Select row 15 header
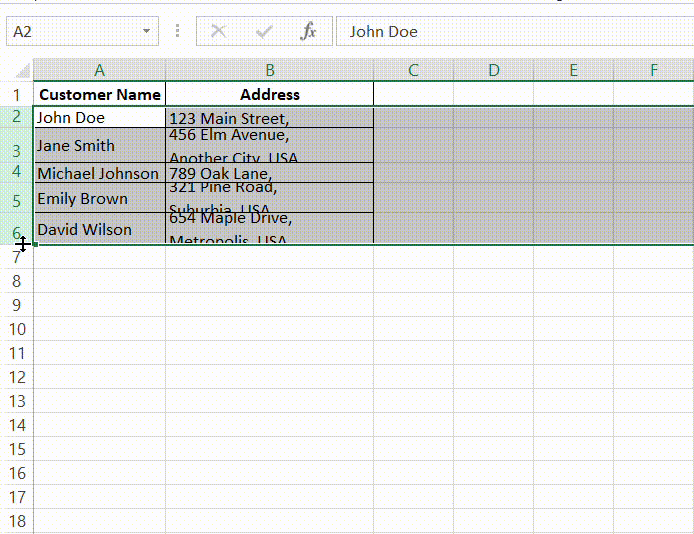This screenshot has width=694, height=534. [16, 449]
